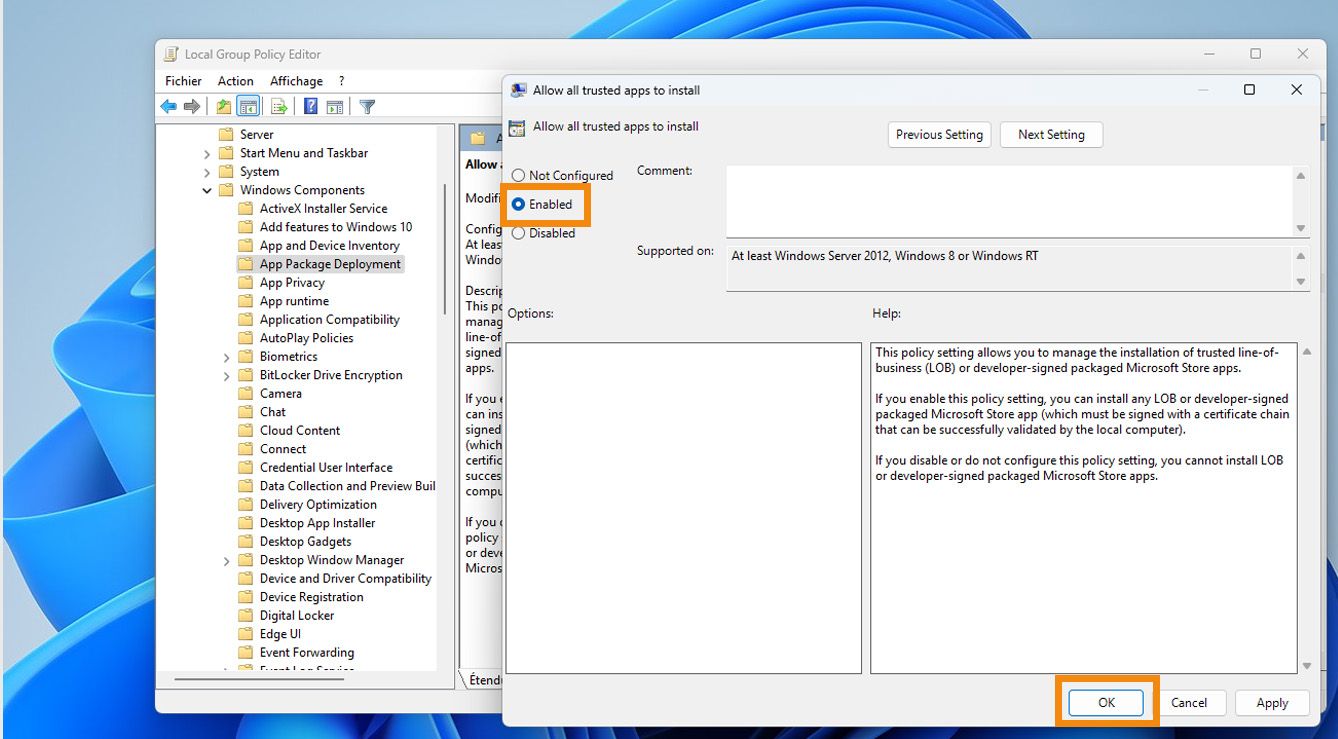Click the folder icon beside Chat

click(246, 412)
